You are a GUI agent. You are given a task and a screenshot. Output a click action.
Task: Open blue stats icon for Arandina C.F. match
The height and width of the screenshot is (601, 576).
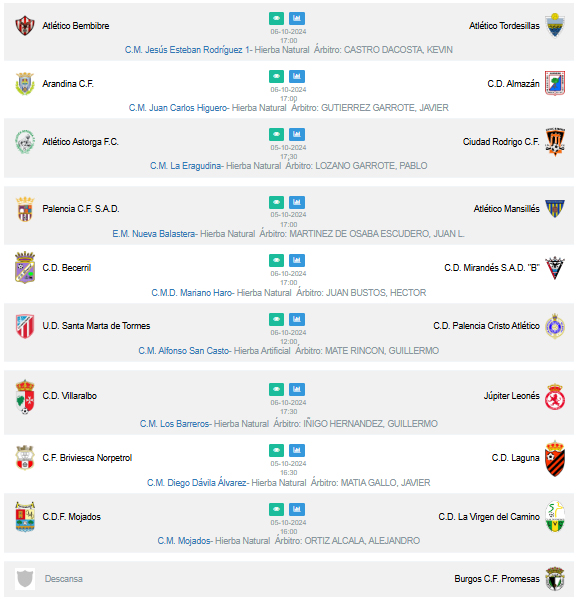point(297,76)
